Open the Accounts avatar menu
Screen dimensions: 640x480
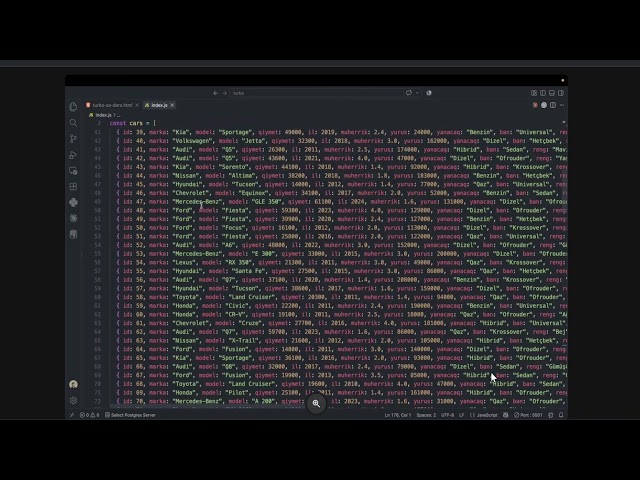73,384
